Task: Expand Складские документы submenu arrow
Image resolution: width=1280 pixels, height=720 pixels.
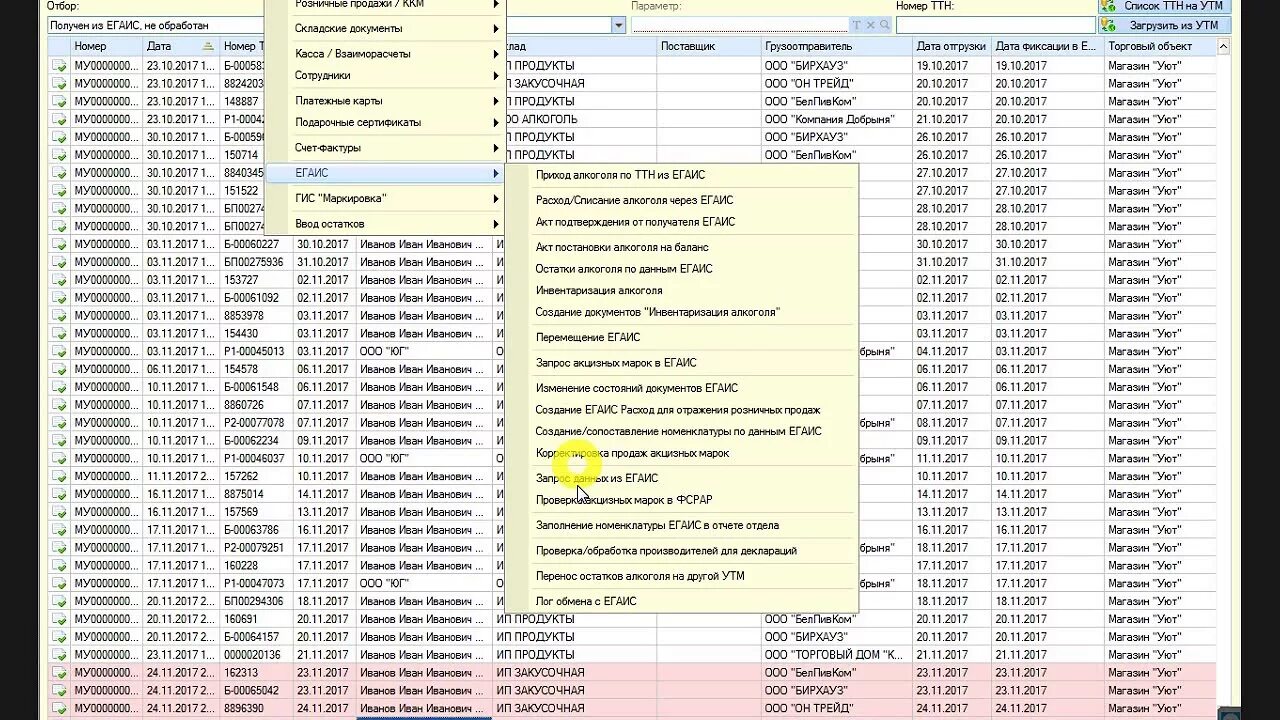Action: [495, 29]
